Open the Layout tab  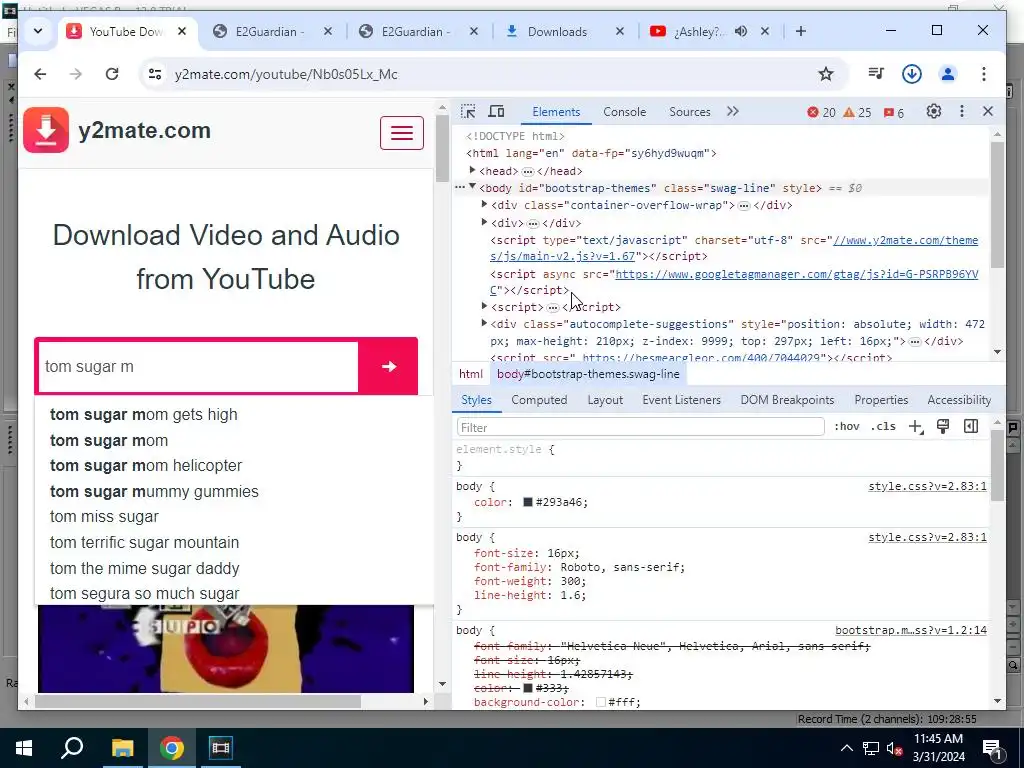coord(605,400)
